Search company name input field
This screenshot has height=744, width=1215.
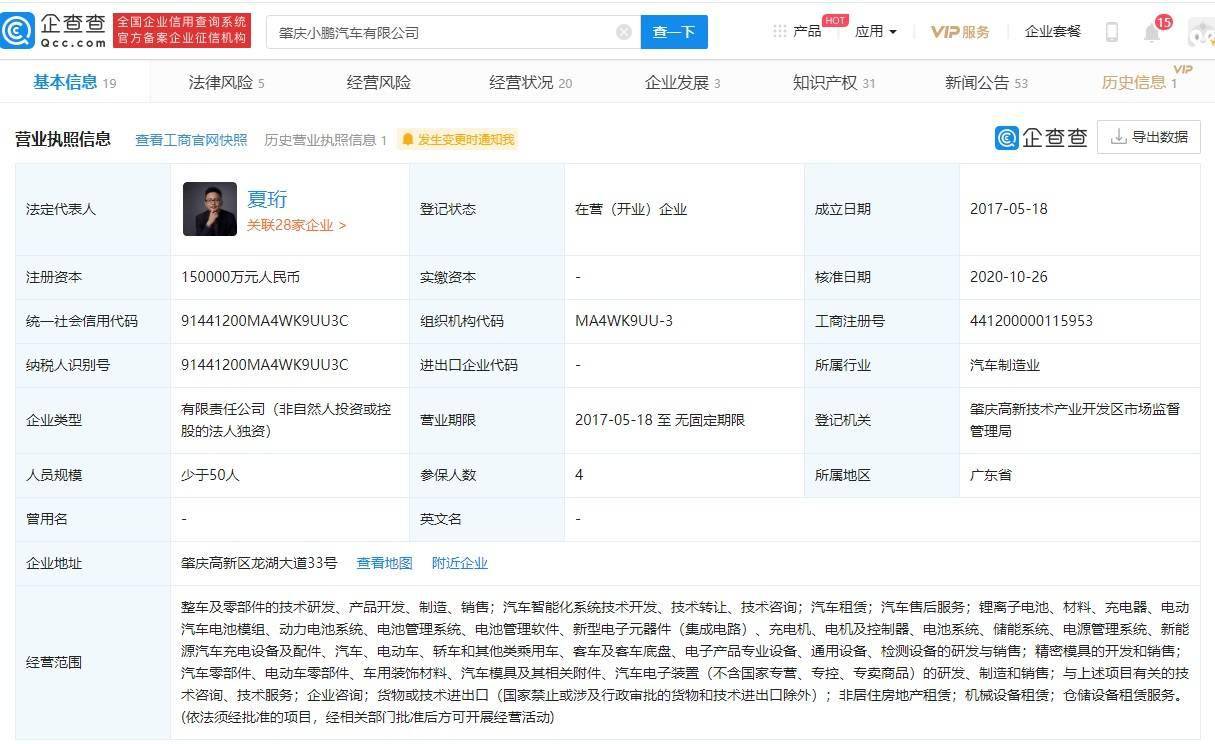455,32
